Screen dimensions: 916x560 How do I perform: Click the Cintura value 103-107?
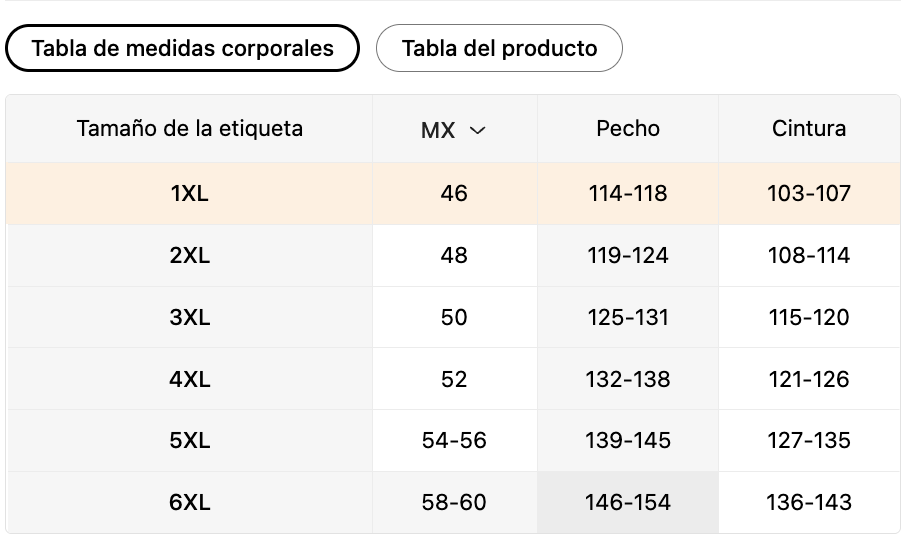[809, 193]
